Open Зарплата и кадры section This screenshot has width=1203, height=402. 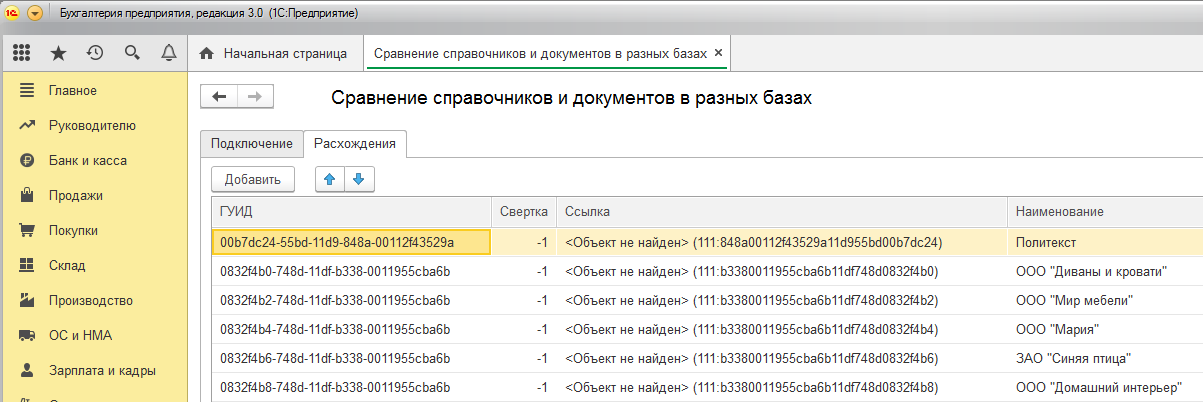coord(101,370)
